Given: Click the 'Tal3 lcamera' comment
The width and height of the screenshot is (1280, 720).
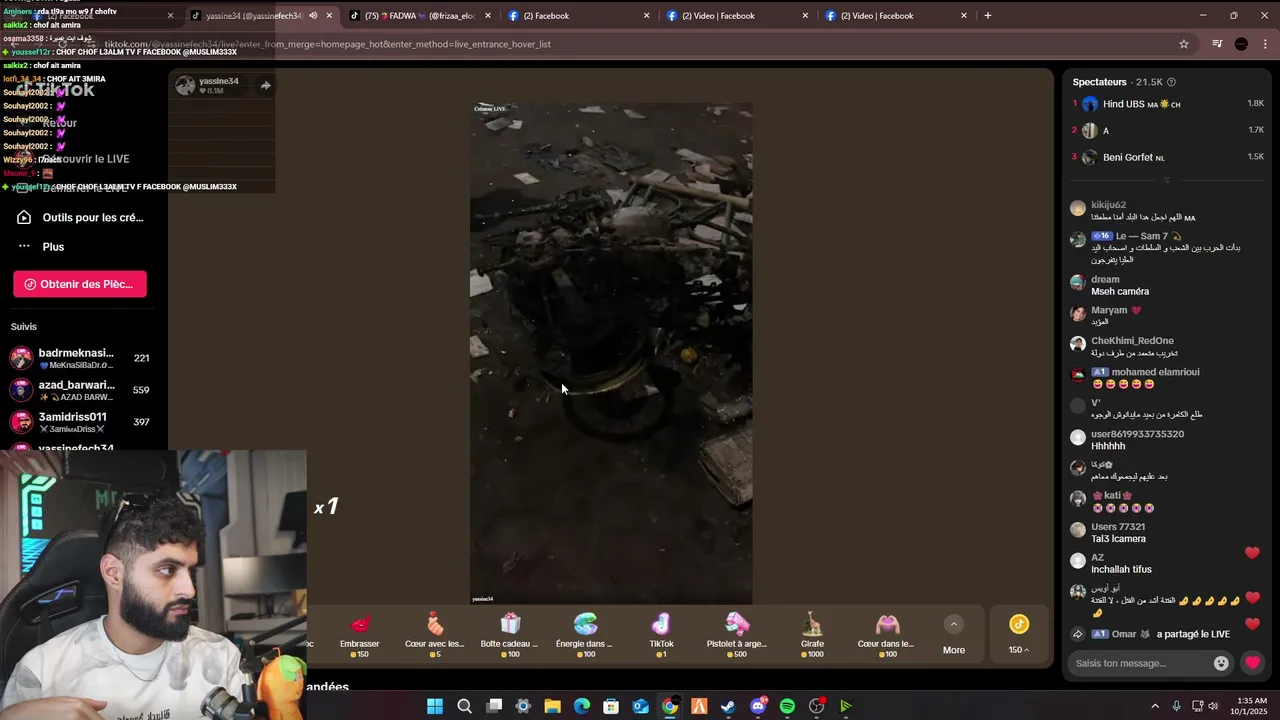Looking at the screenshot, I should (x=1118, y=539).
